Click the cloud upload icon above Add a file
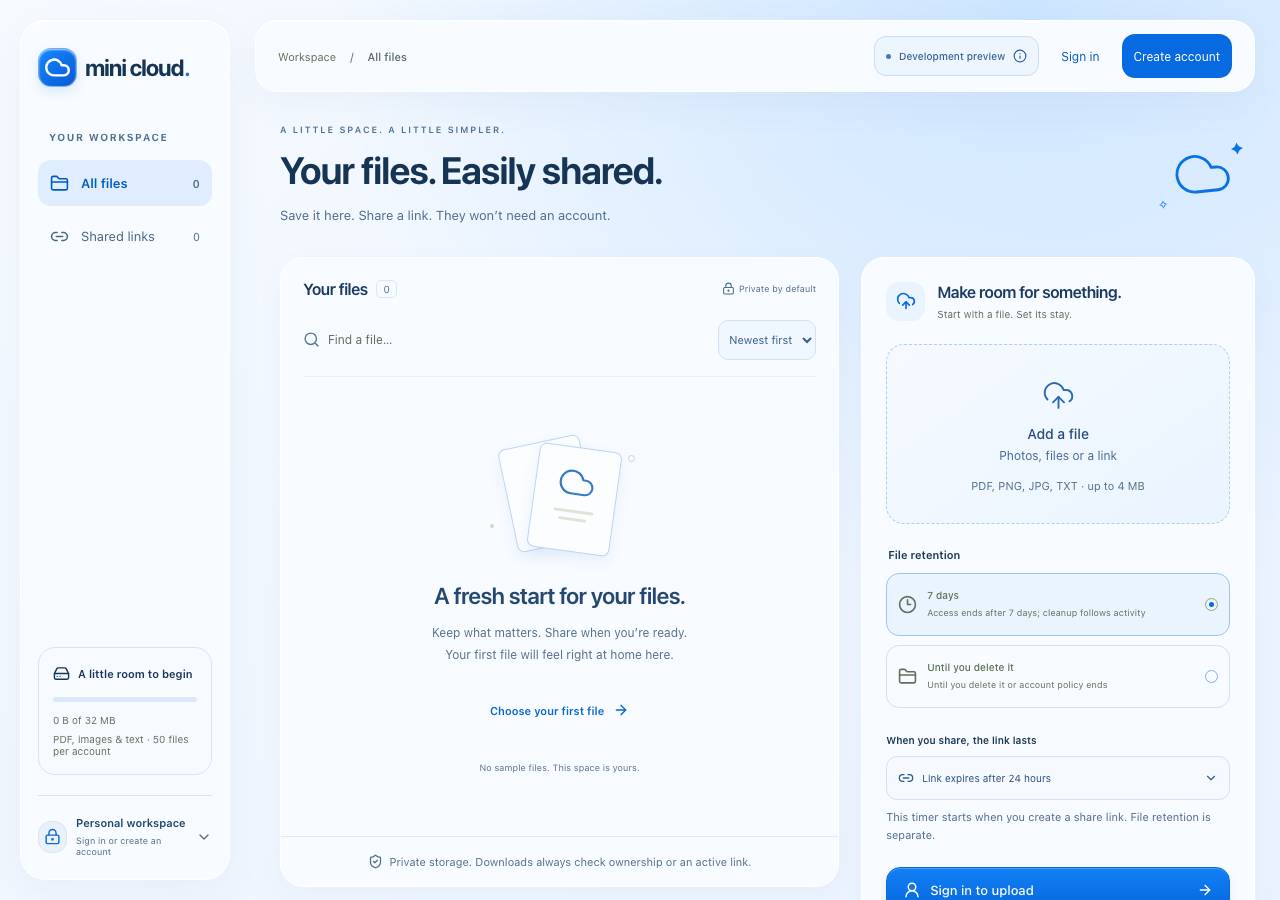This screenshot has height=900, width=1280. (x=1058, y=396)
